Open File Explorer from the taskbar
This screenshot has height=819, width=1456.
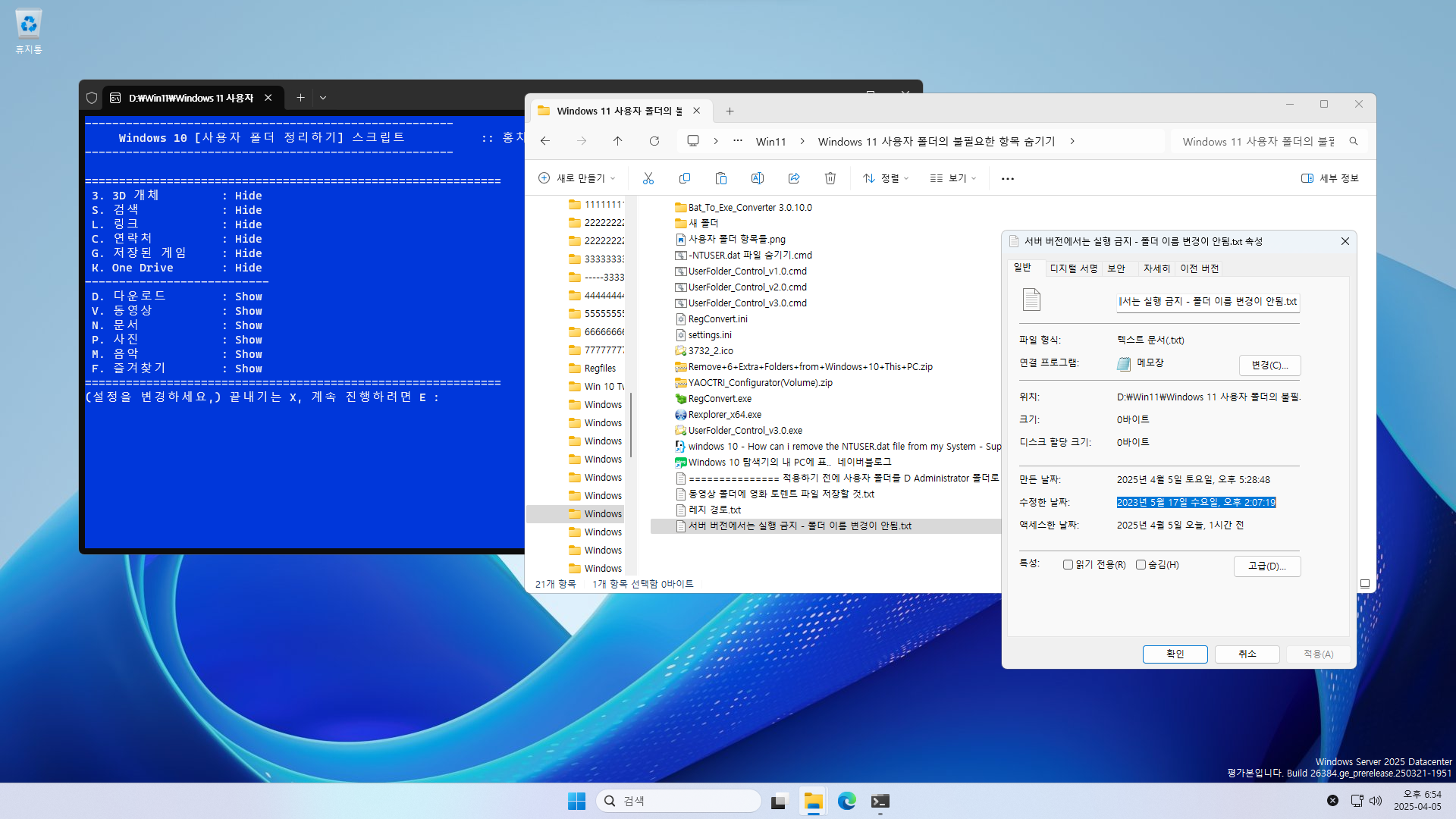click(813, 801)
